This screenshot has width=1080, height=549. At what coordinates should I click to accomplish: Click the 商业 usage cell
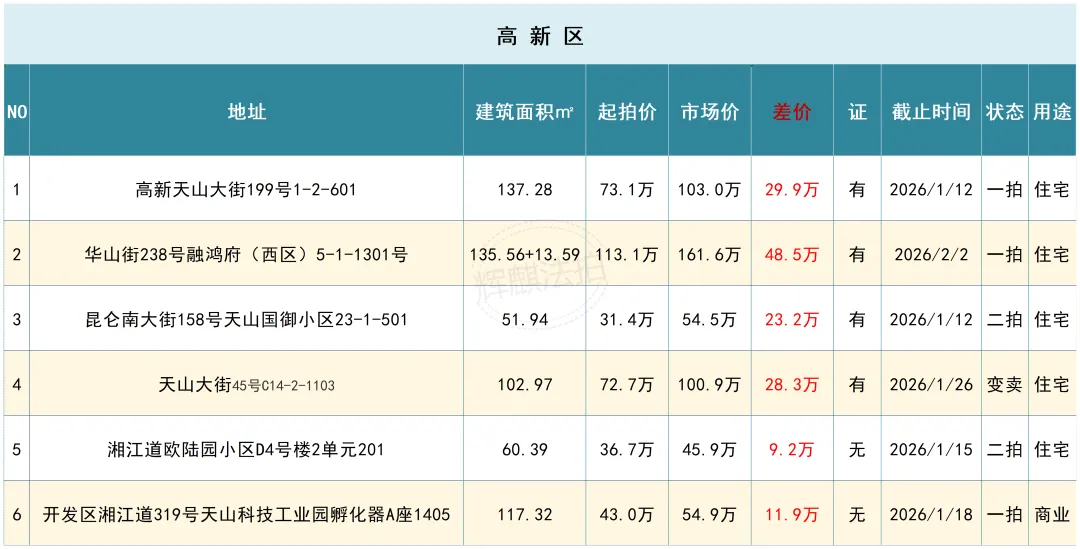point(1053,515)
